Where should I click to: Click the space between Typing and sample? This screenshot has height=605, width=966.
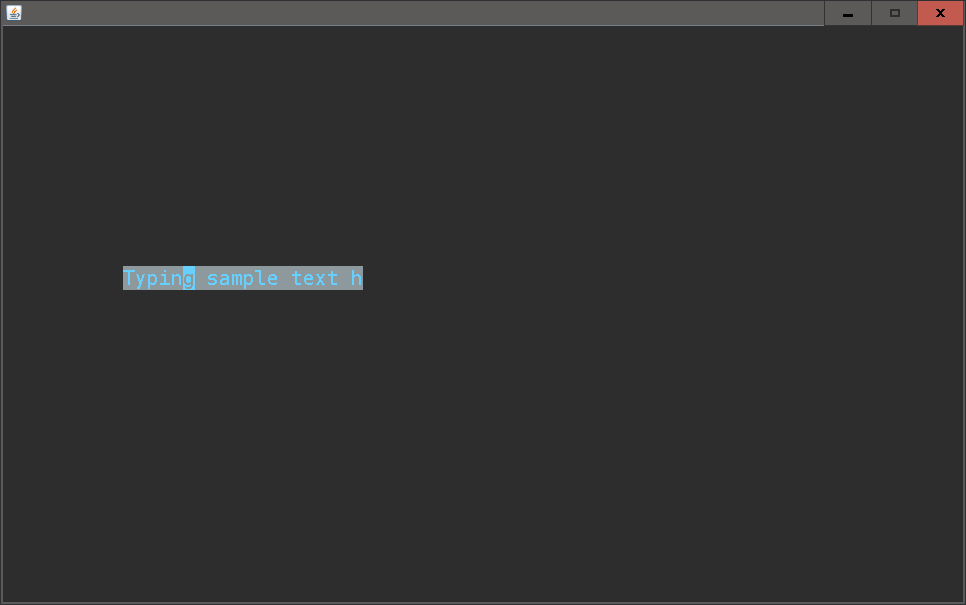(201, 278)
